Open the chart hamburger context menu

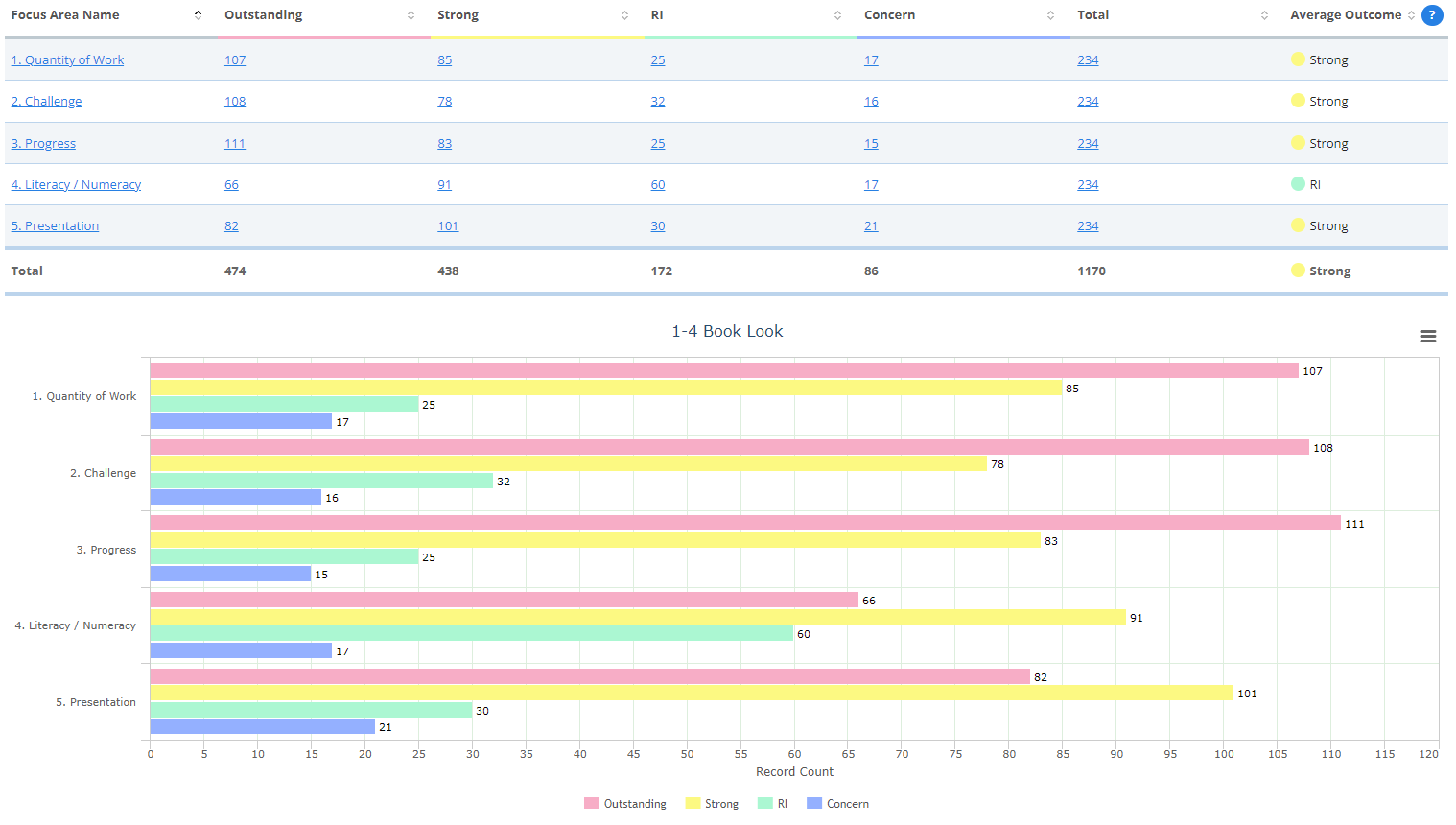1427,337
